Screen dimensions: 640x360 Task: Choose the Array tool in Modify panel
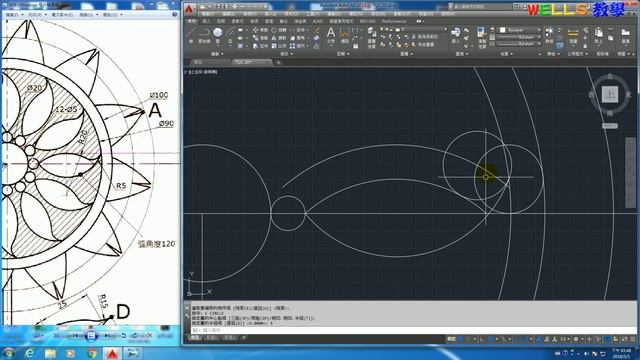point(298,46)
